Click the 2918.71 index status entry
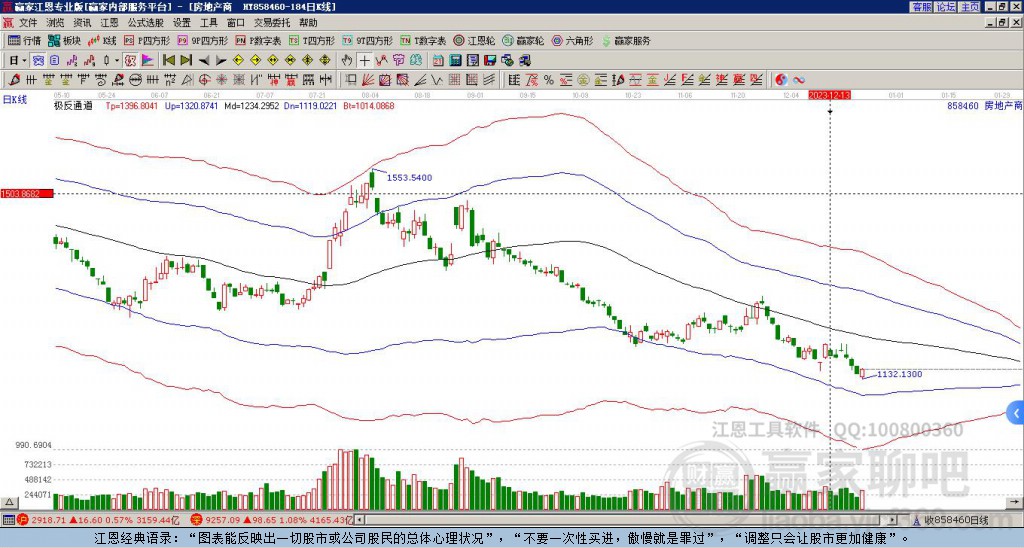Viewport: 1024px width, 548px height. tap(98, 520)
